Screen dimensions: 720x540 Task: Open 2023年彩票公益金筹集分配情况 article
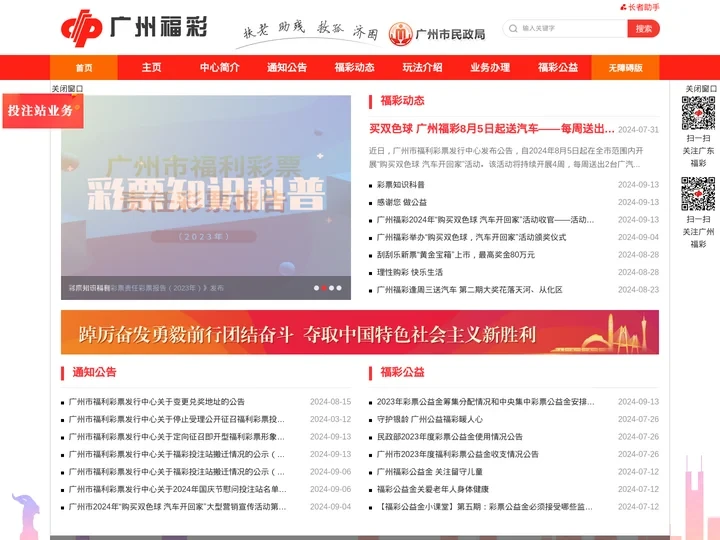coord(485,402)
